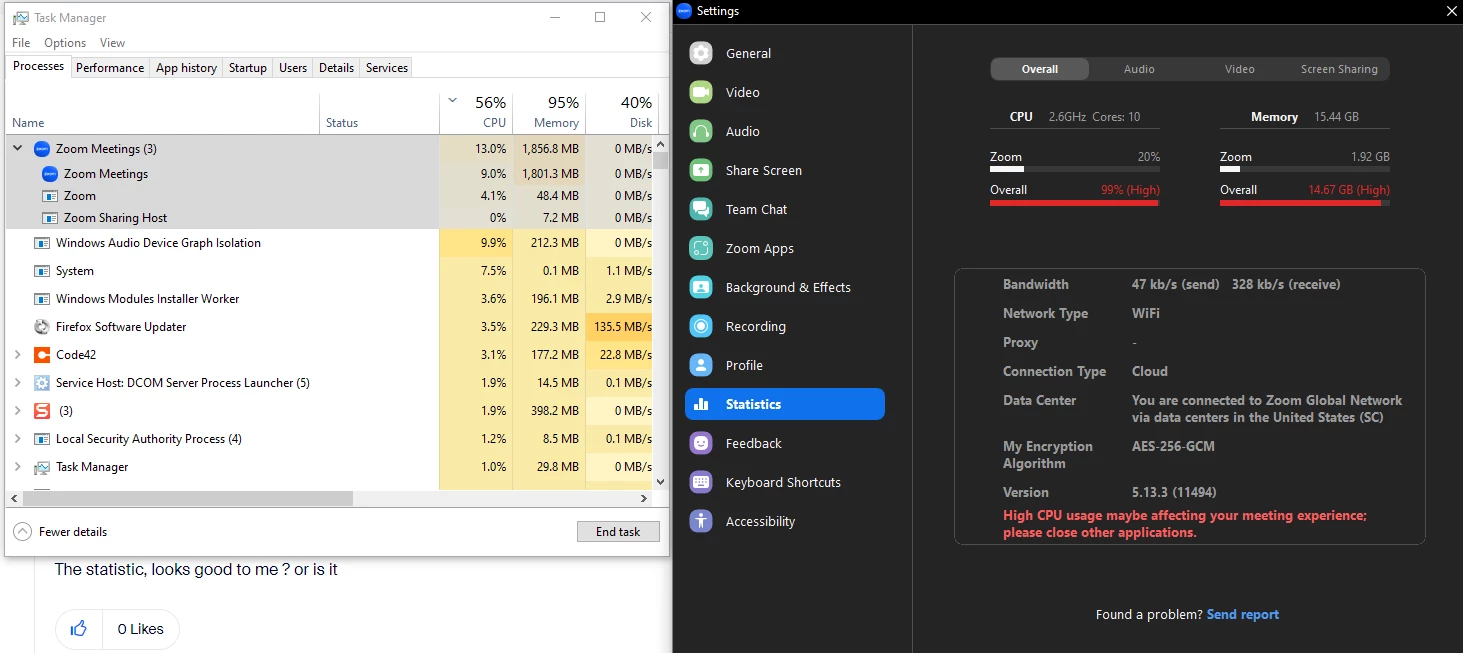Expand the Code42 process group
The height and width of the screenshot is (653, 1463).
pyautogui.click(x=17, y=355)
